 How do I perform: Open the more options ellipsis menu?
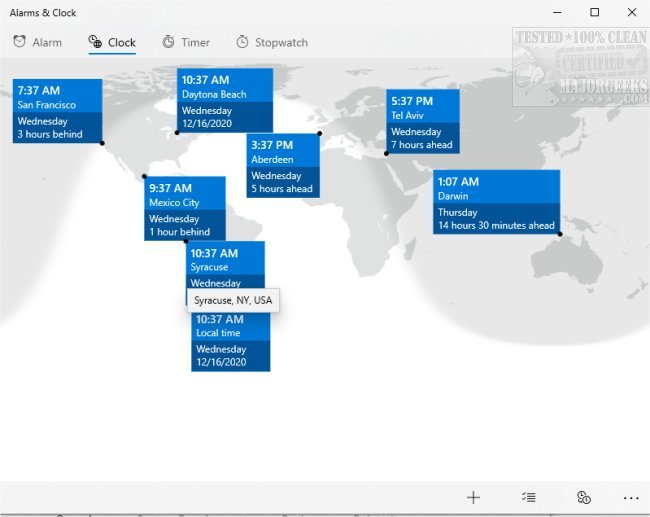[x=631, y=498]
